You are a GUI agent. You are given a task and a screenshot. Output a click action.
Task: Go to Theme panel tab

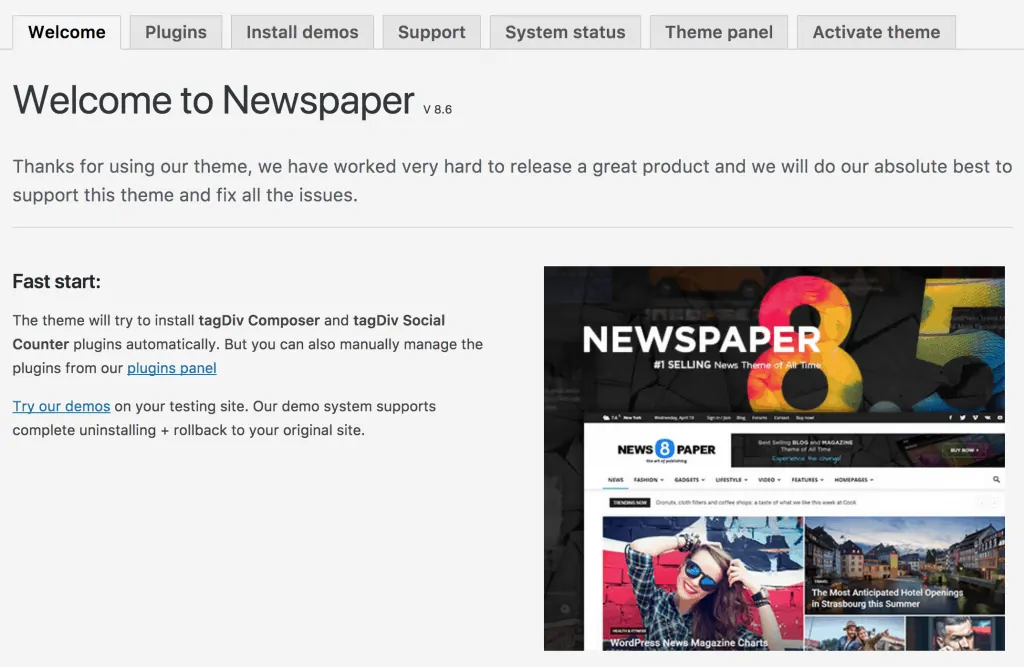[719, 32]
